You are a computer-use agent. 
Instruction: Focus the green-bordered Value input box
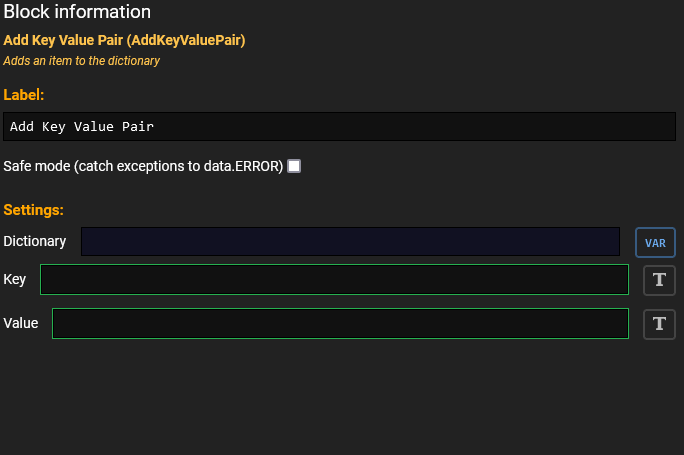[340, 323]
